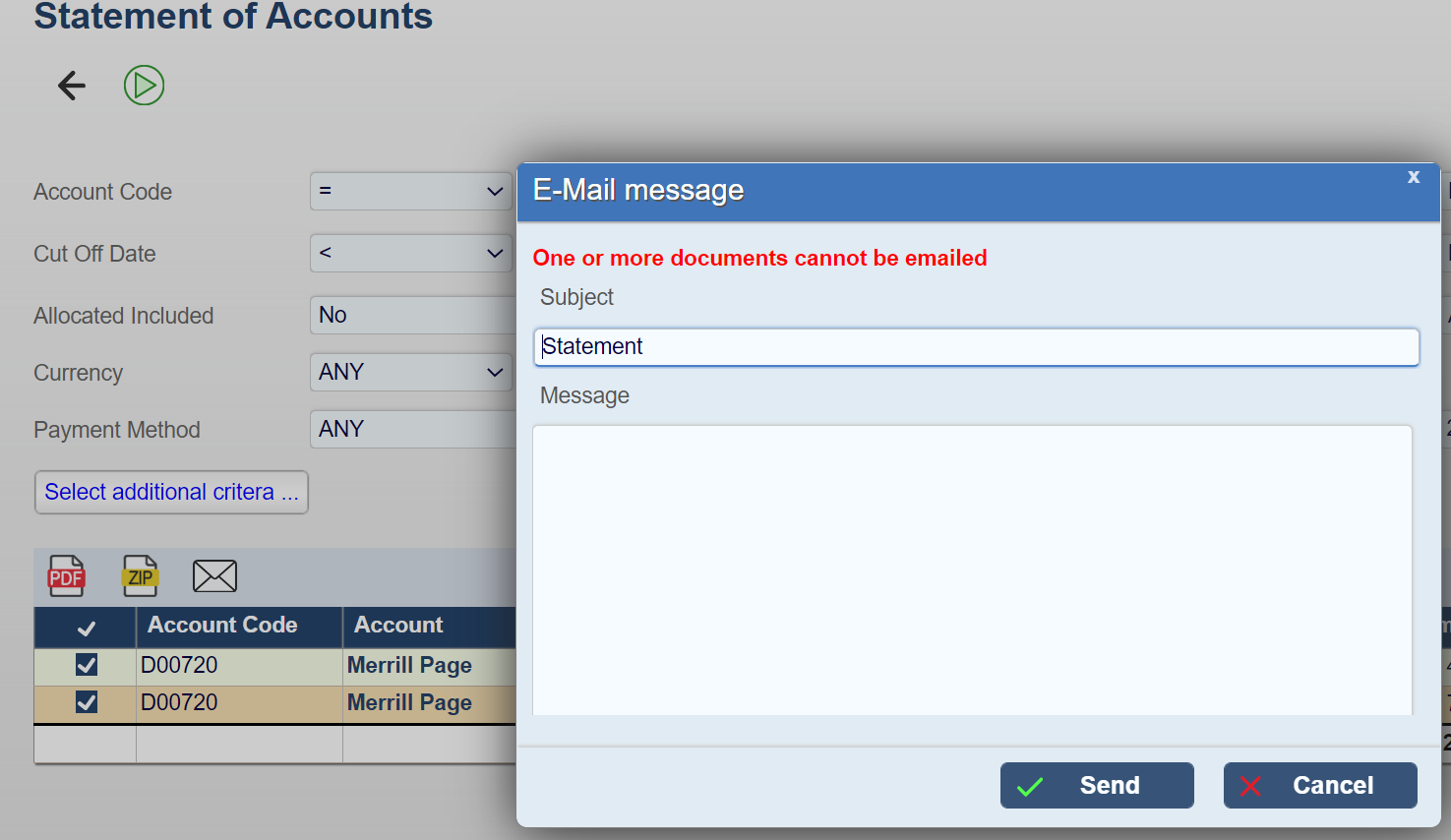Uncheck the first D00720 row checkbox
The width and height of the screenshot is (1451, 840).
coord(87,665)
